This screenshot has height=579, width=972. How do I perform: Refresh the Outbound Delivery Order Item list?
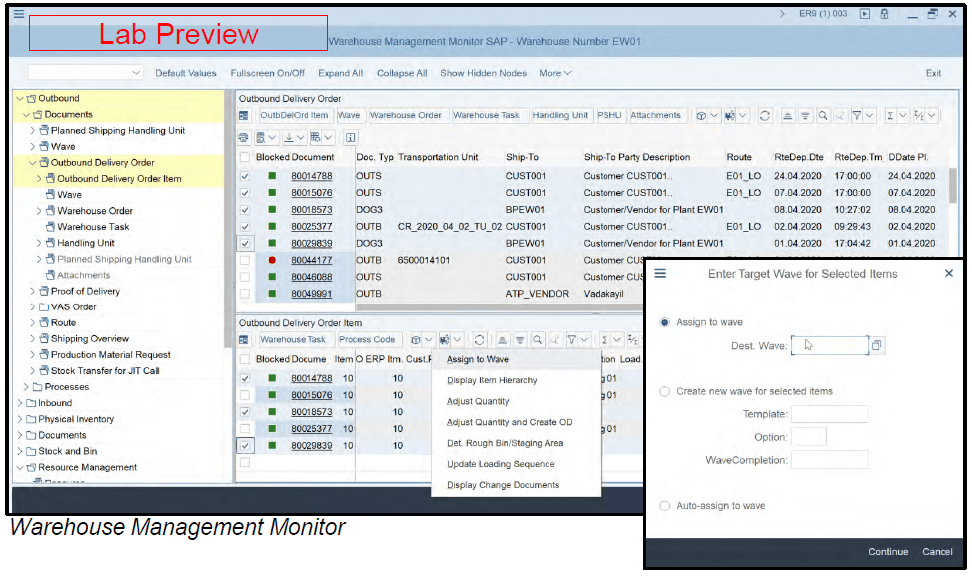tap(480, 340)
